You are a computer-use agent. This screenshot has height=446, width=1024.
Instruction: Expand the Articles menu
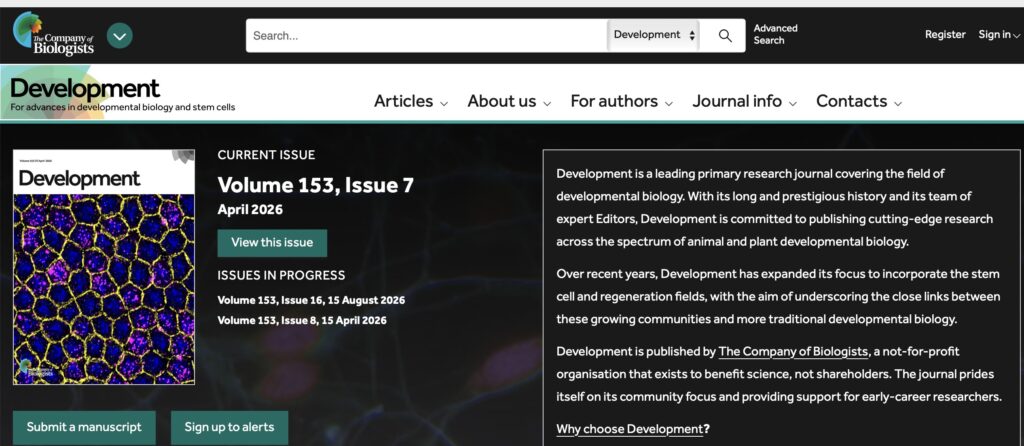click(411, 101)
